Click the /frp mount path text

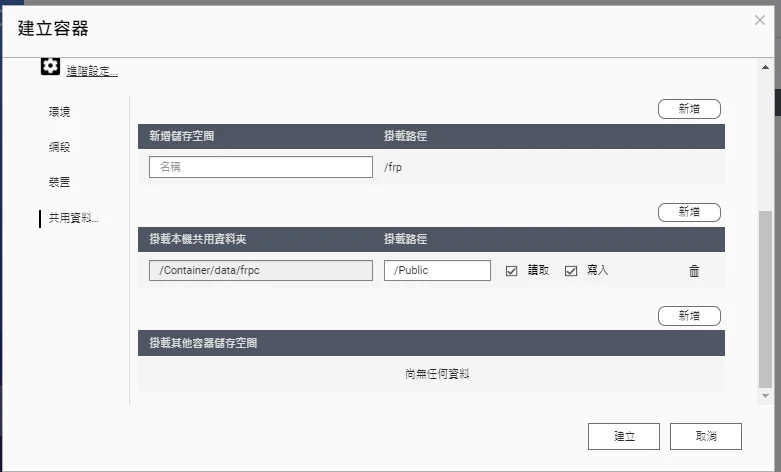pos(394,167)
